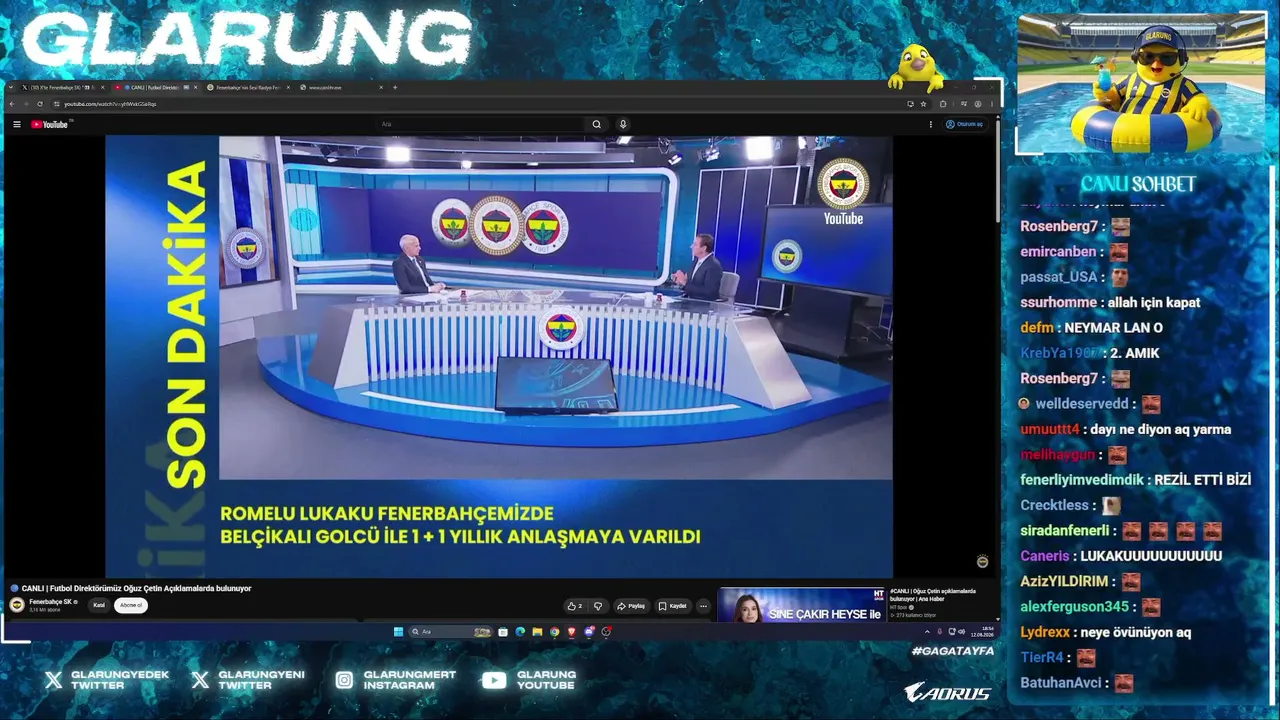
Task: Open the fourth browser tab with globe icon
Action: tap(340, 87)
